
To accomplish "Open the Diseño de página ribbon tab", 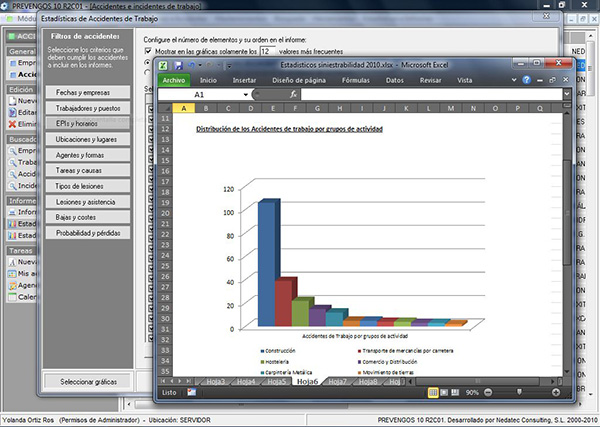I will point(299,80).
